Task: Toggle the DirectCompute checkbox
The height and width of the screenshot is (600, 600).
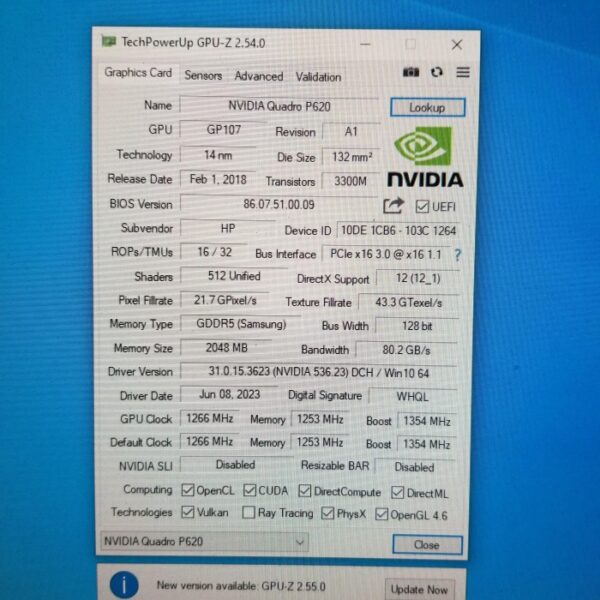Action: pyautogui.click(x=305, y=491)
